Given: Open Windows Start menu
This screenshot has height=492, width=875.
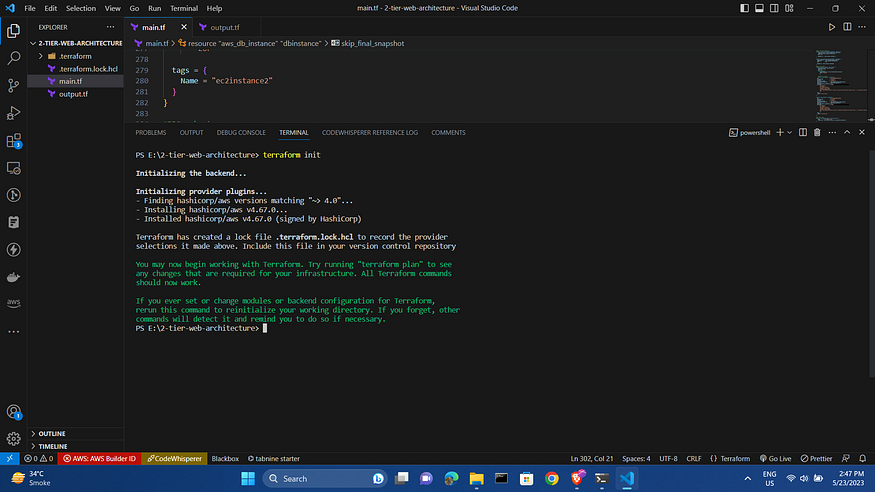Looking at the screenshot, I should [248, 479].
